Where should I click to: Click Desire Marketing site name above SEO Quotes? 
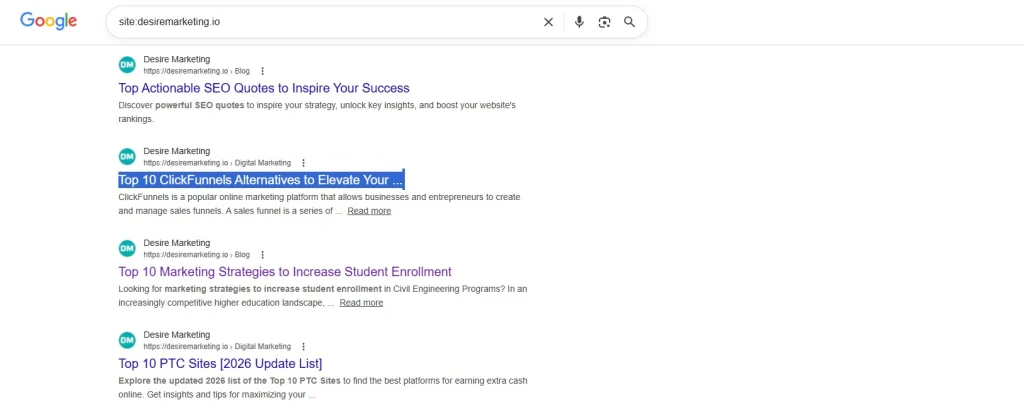[x=177, y=59]
